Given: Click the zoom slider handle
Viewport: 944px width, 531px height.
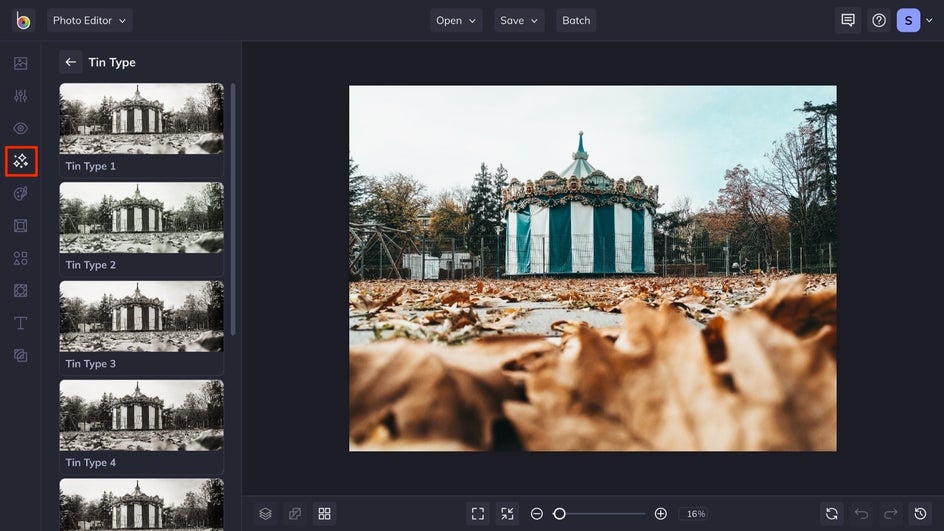Looking at the screenshot, I should pos(560,513).
